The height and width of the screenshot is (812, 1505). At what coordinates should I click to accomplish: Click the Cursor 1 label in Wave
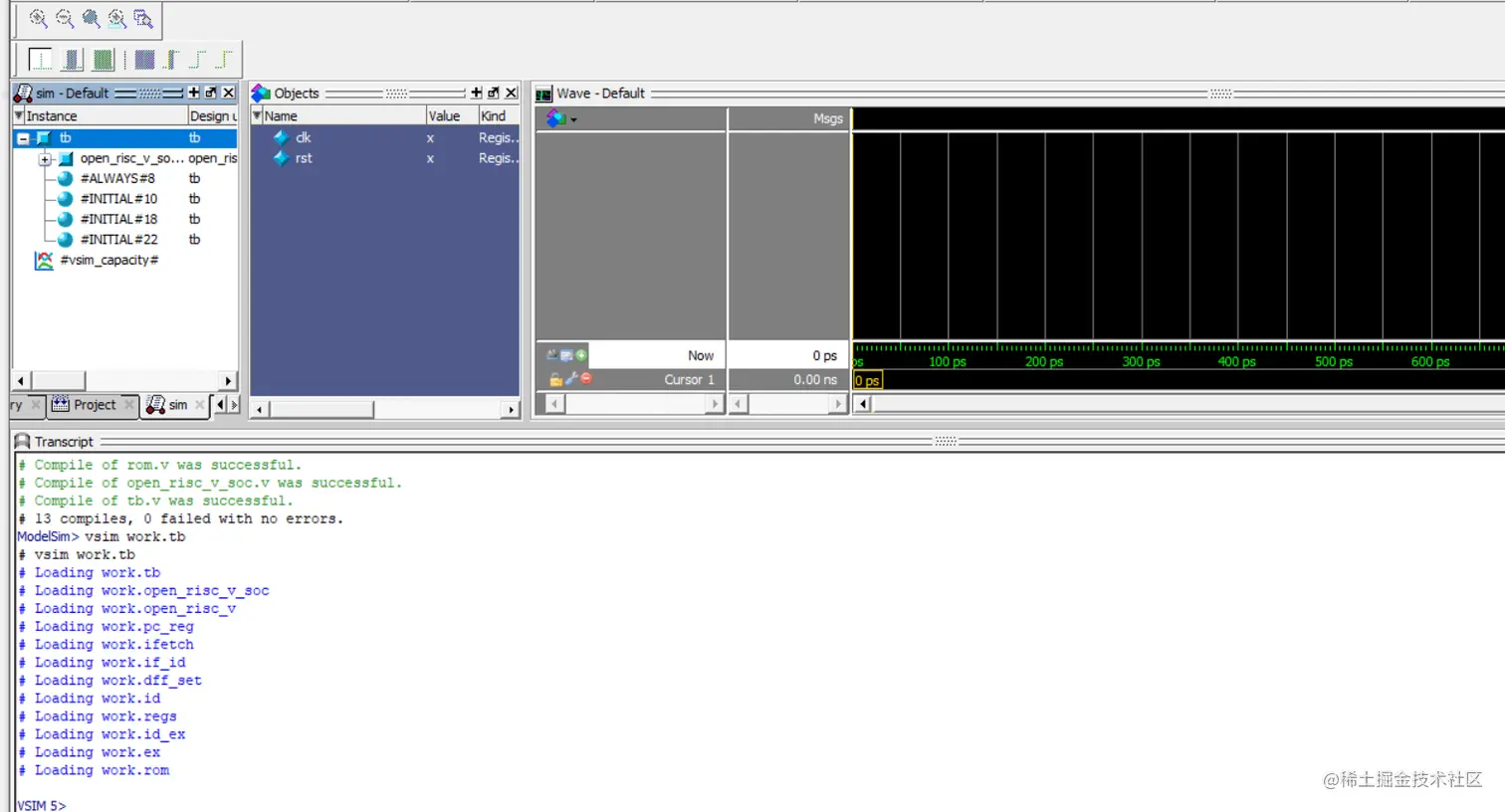click(x=689, y=379)
